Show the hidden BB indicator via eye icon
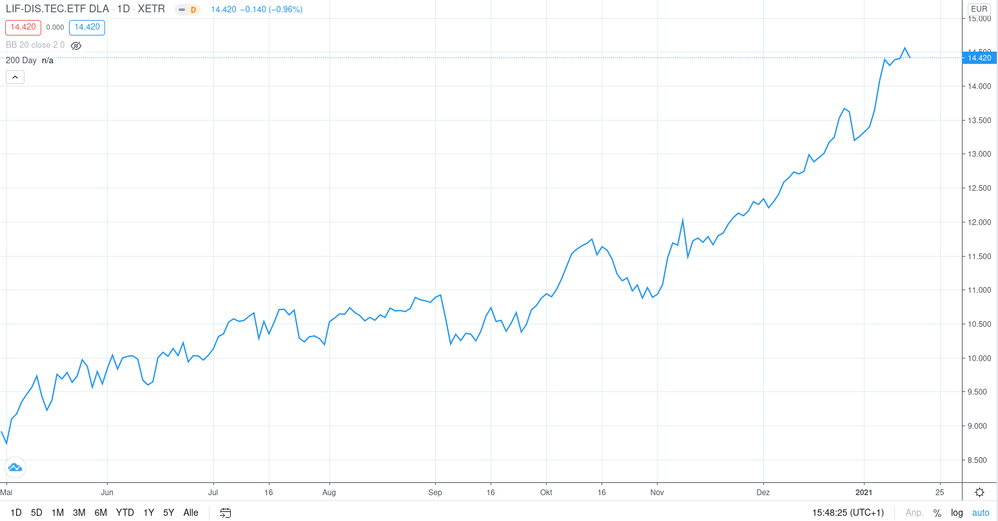The width and height of the screenshot is (998, 521). coord(76,45)
